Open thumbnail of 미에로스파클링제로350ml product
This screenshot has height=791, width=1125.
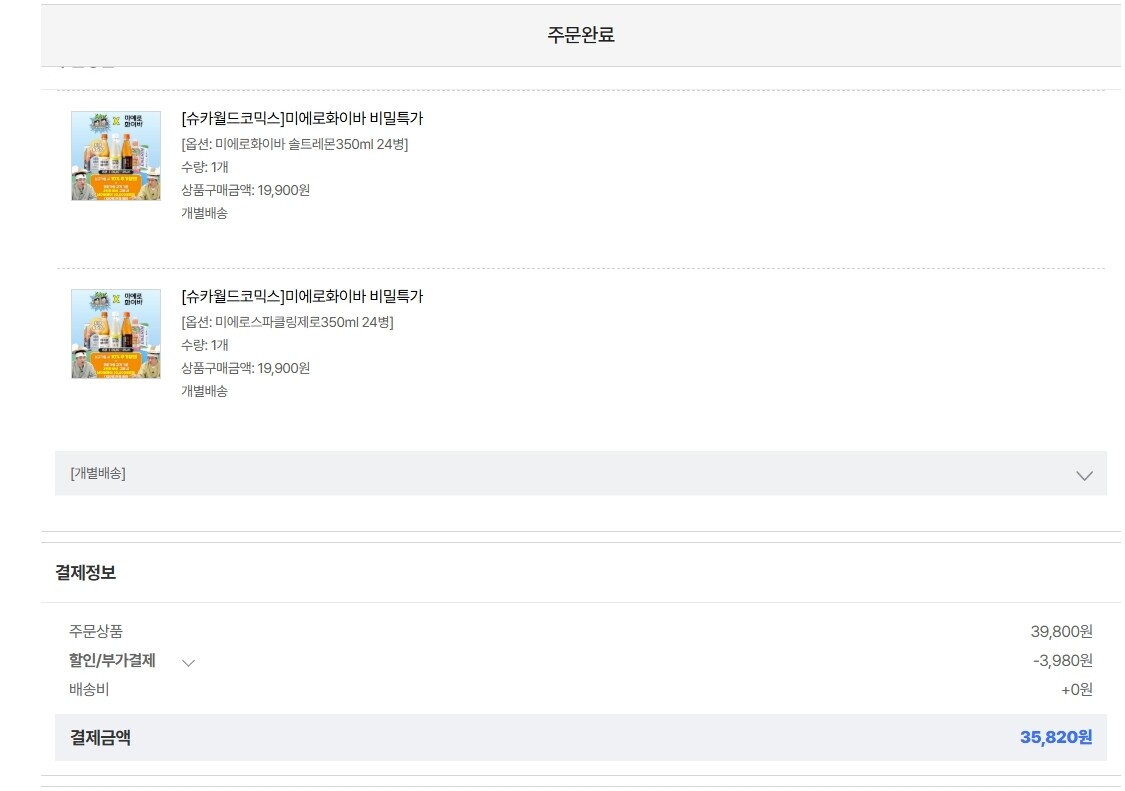tap(116, 334)
